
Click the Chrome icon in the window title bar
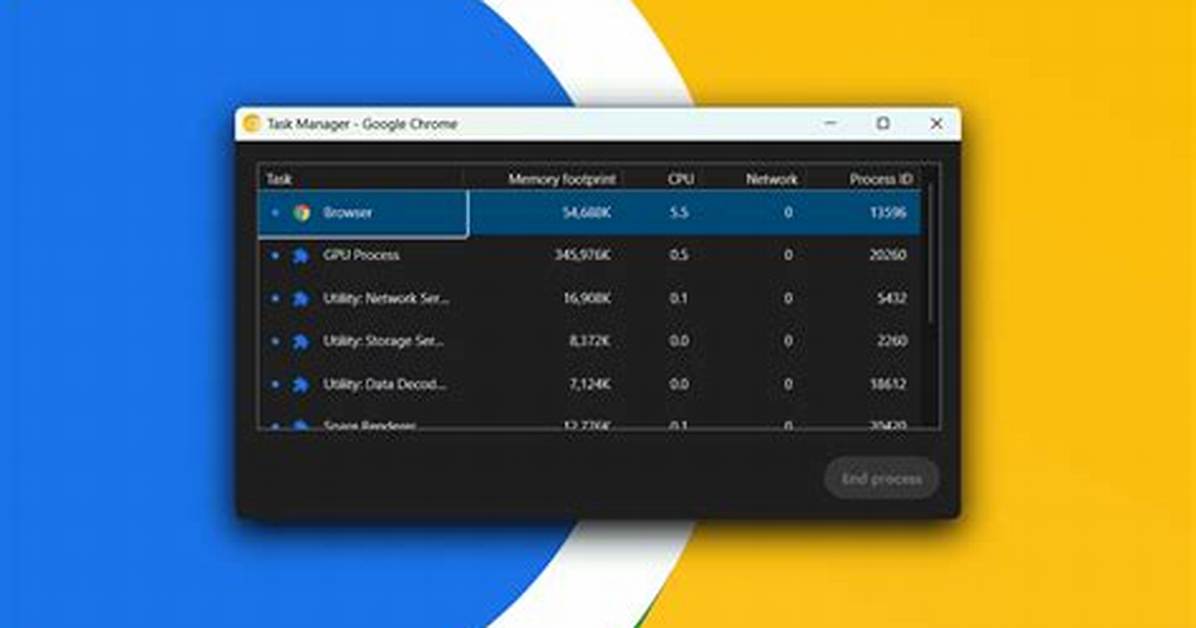[252, 124]
